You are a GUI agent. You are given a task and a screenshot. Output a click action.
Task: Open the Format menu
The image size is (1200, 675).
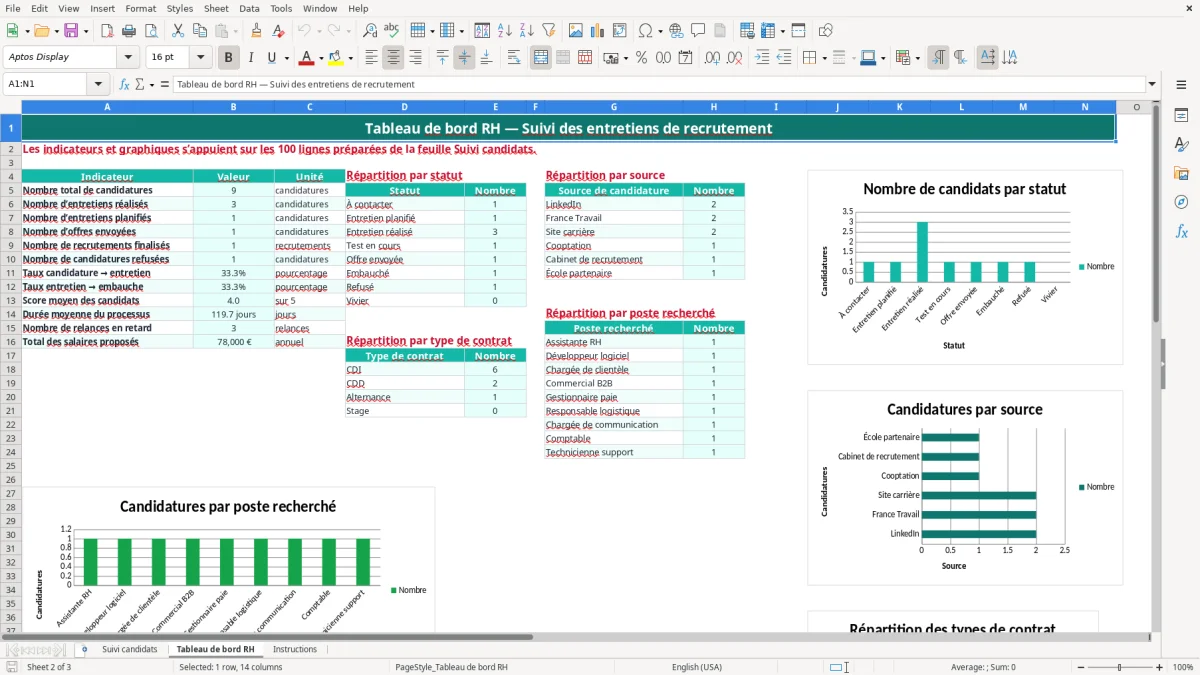141,8
